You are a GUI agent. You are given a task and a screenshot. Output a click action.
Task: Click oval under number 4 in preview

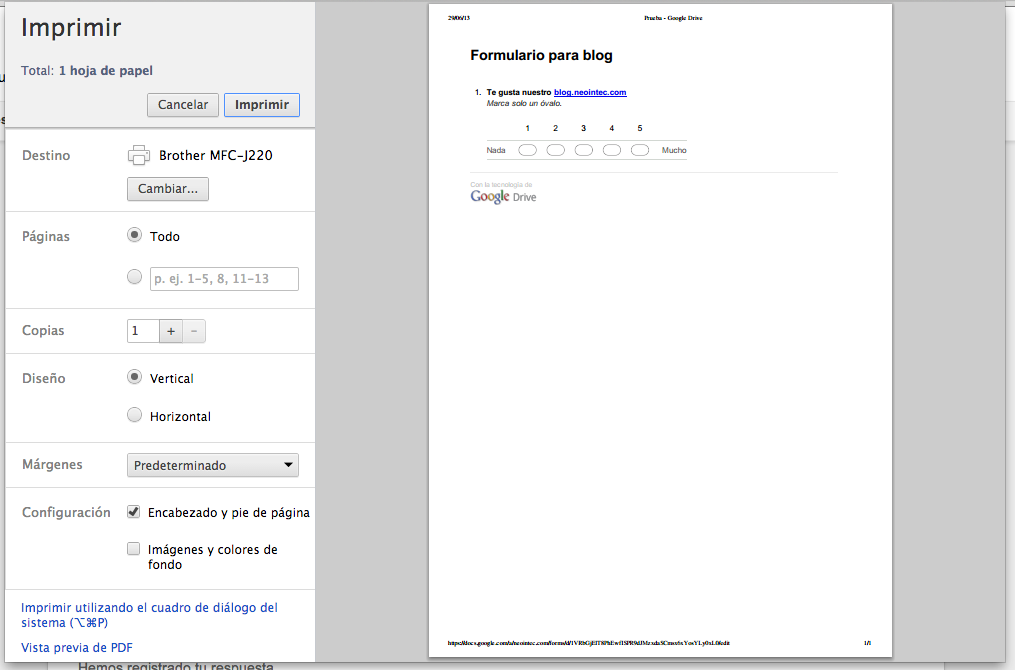(x=612, y=150)
